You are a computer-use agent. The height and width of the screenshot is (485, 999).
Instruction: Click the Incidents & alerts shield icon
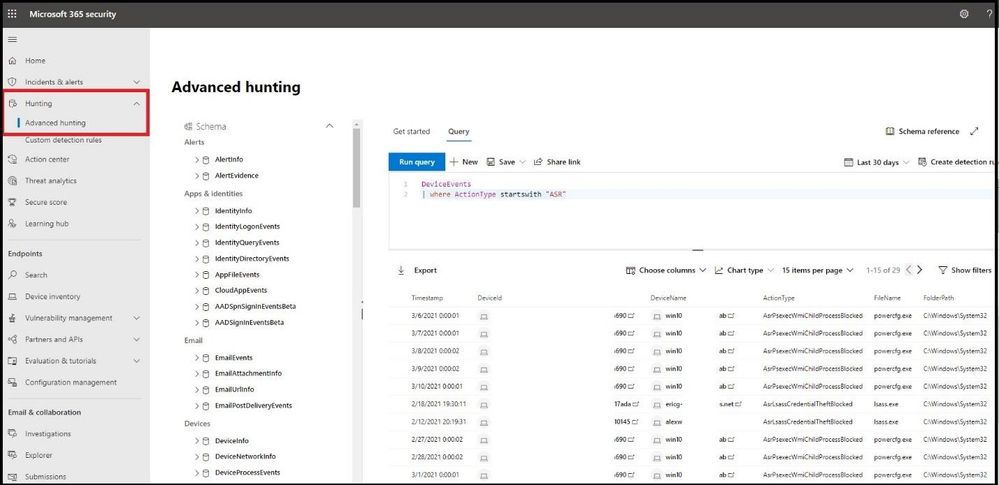pos(12,82)
